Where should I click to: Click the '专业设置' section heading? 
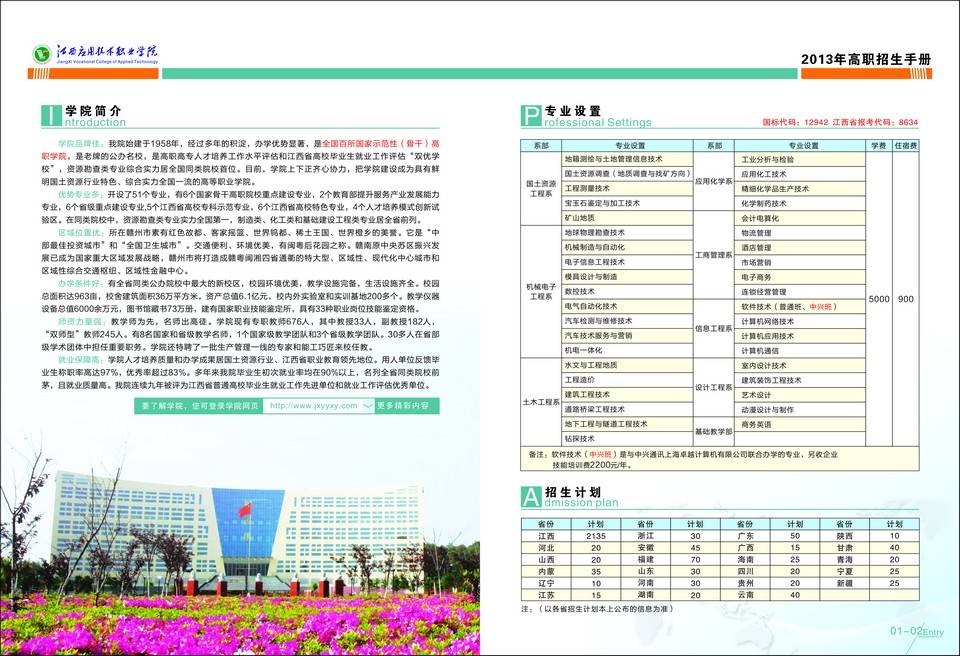coord(573,111)
